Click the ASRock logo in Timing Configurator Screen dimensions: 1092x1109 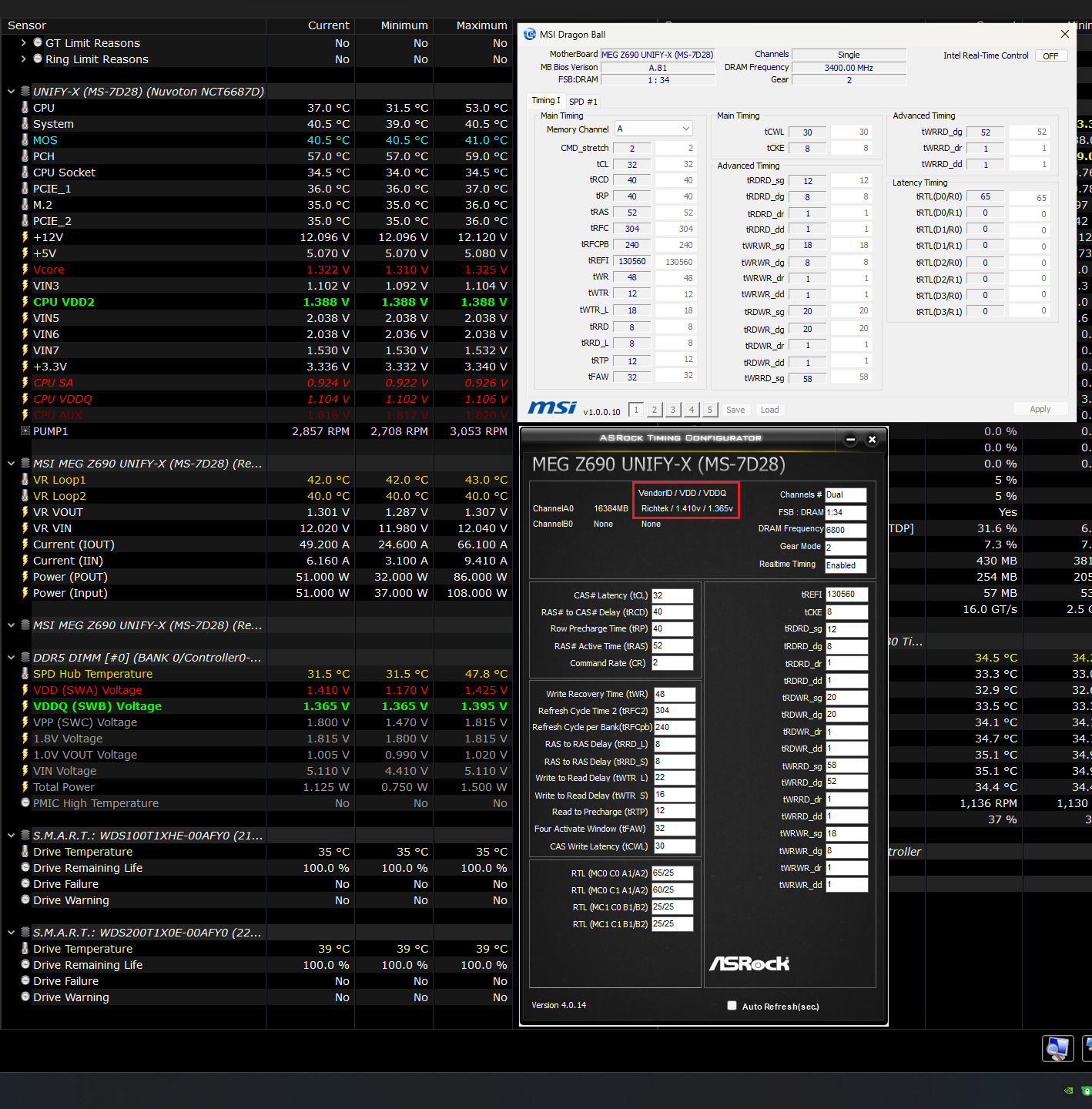(x=749, y=963)
